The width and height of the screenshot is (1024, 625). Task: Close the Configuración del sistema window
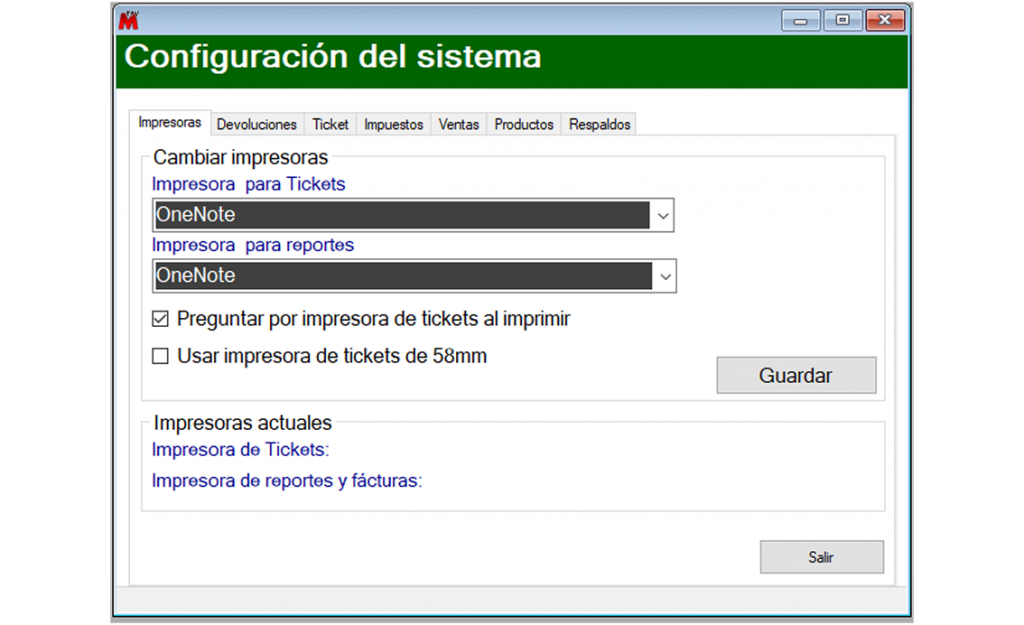(x=885, y=21)
